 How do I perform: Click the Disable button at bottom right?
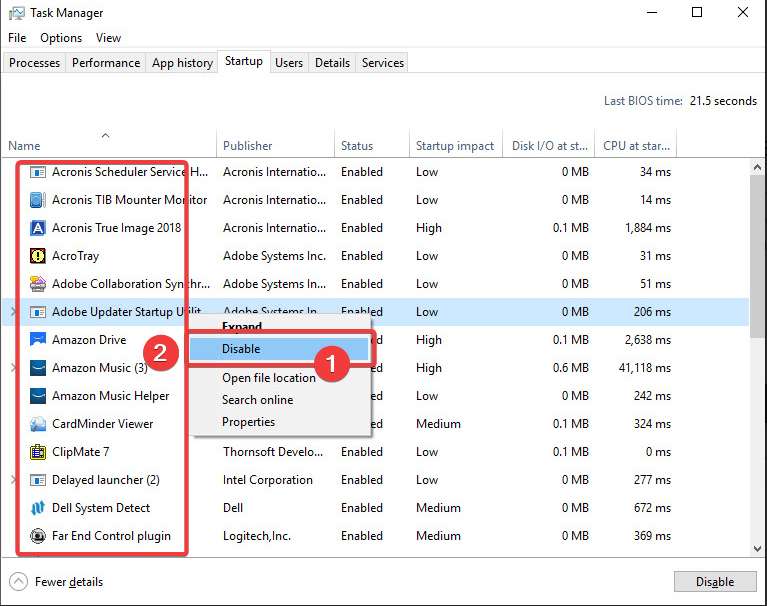coord(715,582)
